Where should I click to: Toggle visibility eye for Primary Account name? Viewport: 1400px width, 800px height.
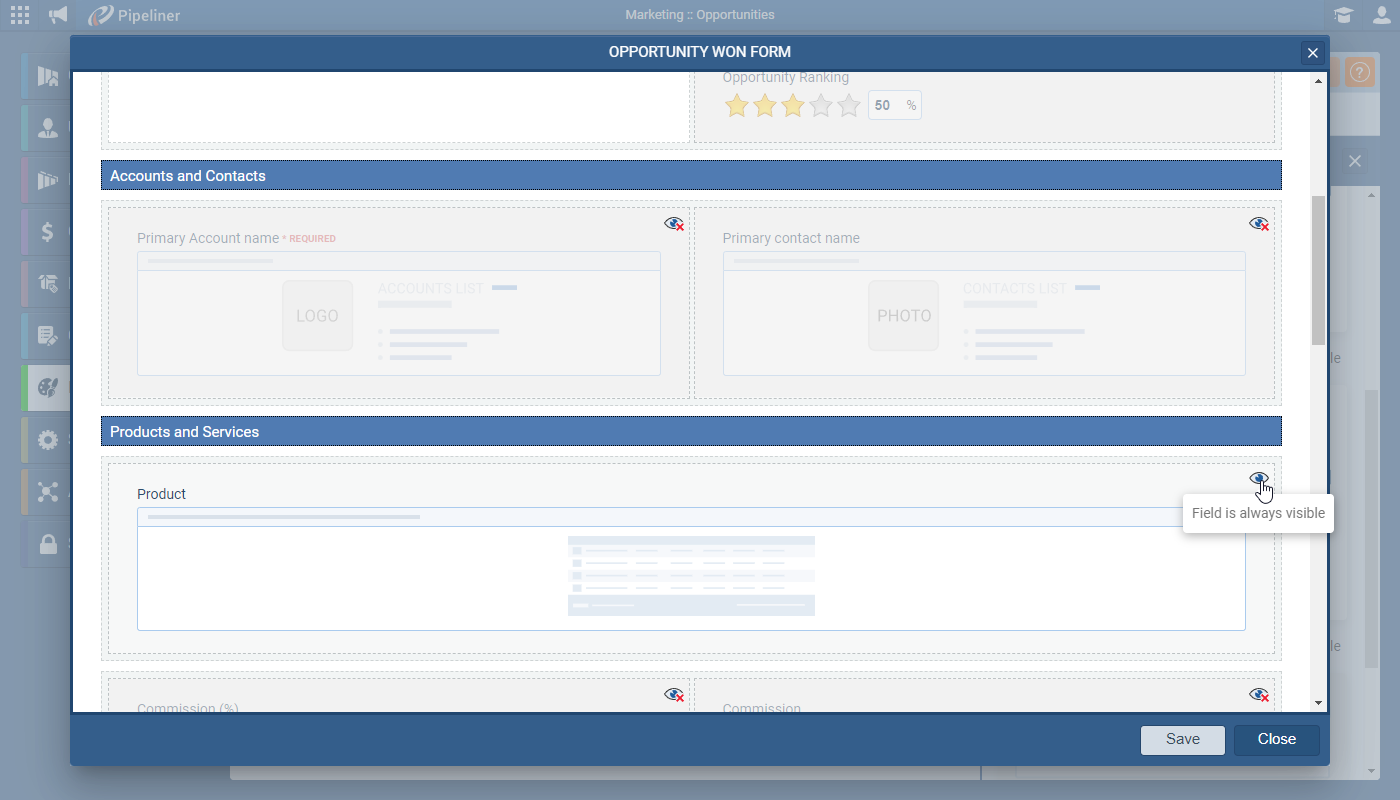(674, 223)
